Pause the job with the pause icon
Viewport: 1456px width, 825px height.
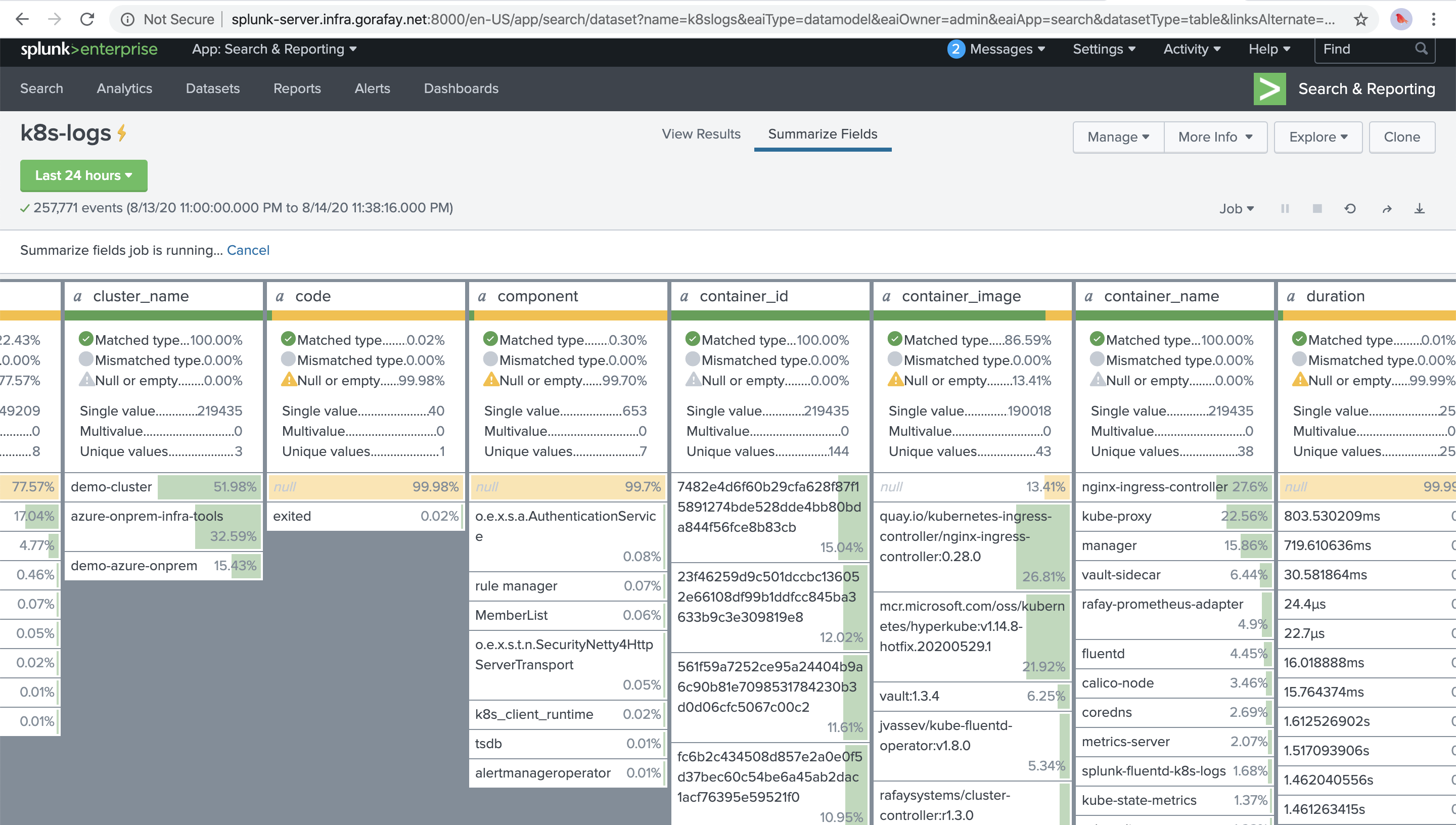[x=1284, y=208]
